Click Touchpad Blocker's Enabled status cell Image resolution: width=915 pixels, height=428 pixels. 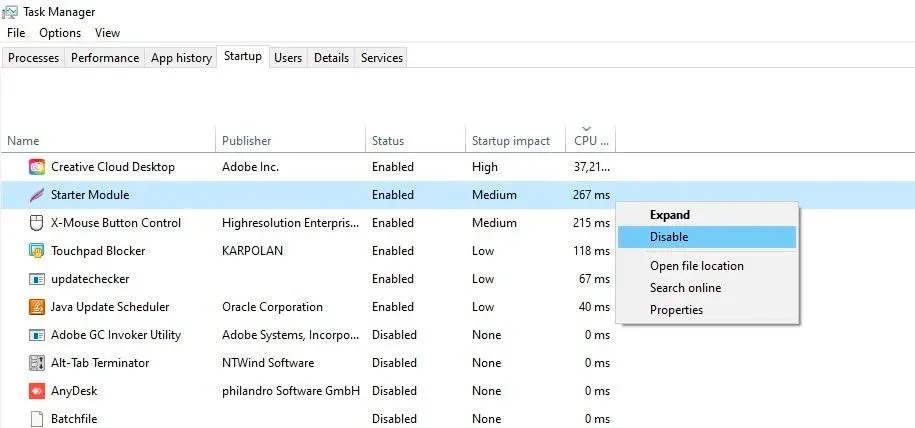tap(393, 251)
